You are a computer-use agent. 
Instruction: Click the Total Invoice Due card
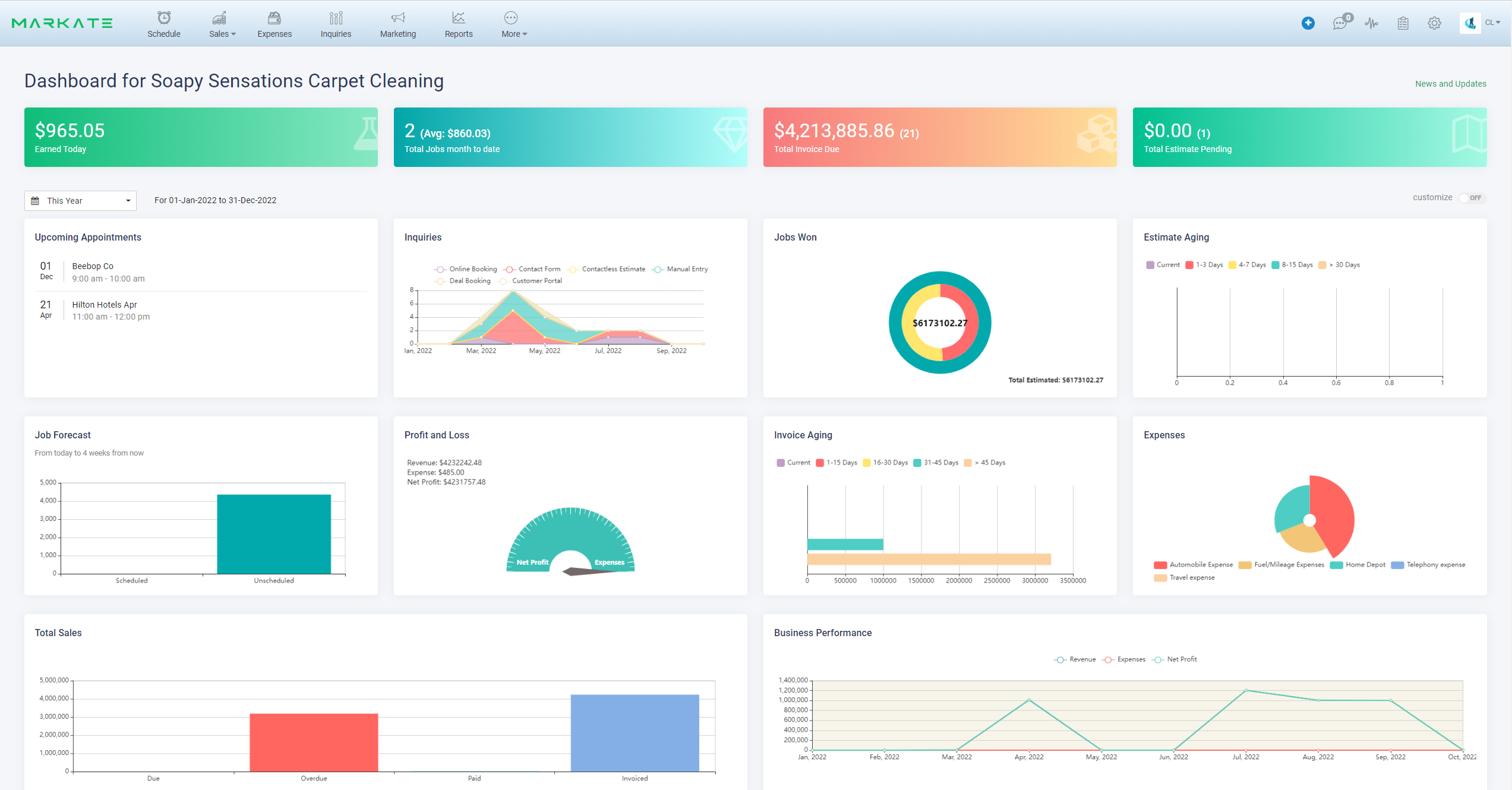pos(939,137)
